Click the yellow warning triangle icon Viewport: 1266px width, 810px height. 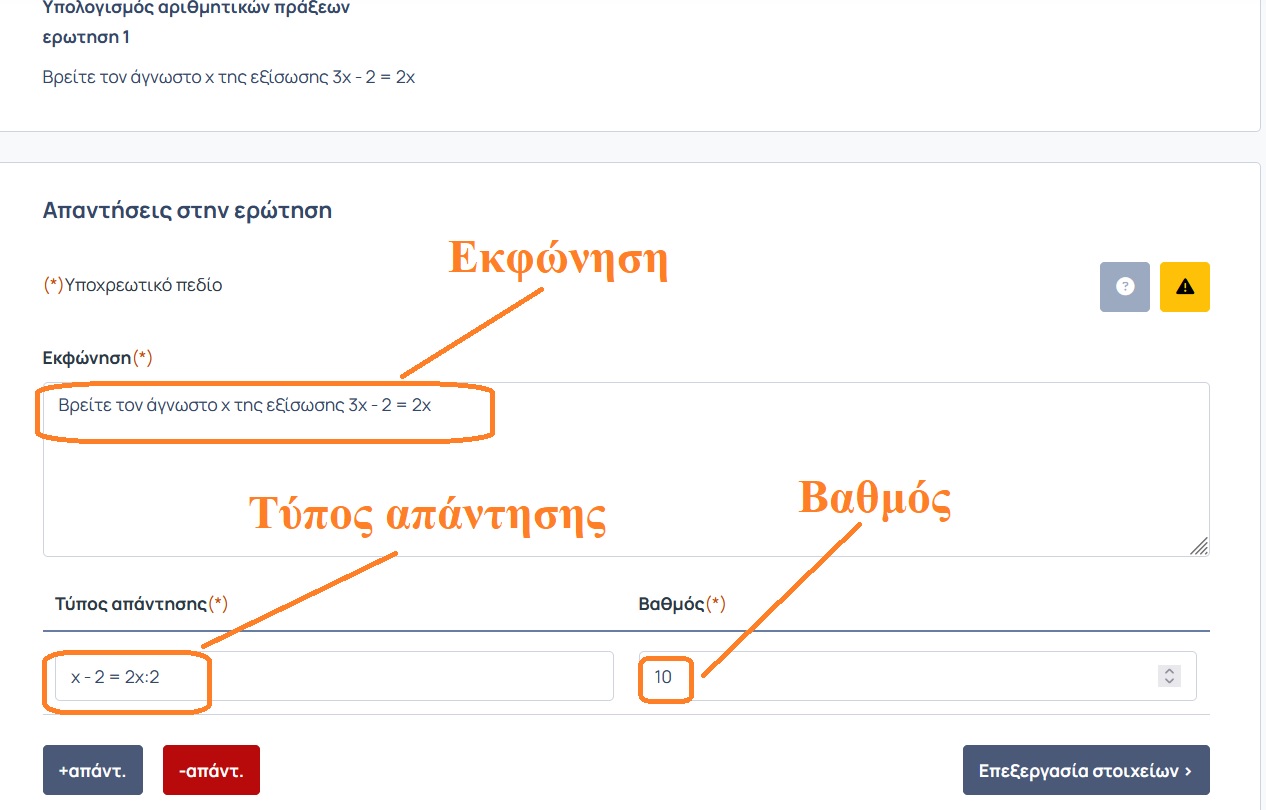click(x=1185, y=287)
